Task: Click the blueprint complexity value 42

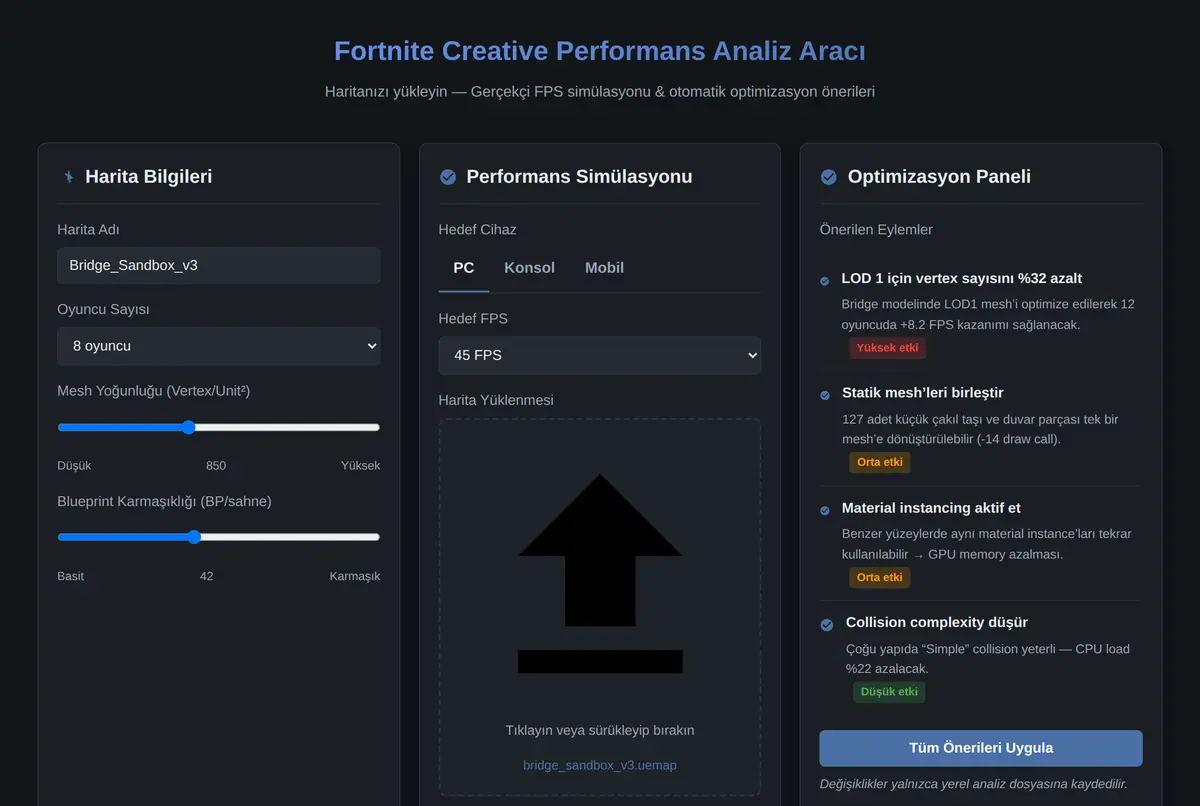Action: point(207,576)
